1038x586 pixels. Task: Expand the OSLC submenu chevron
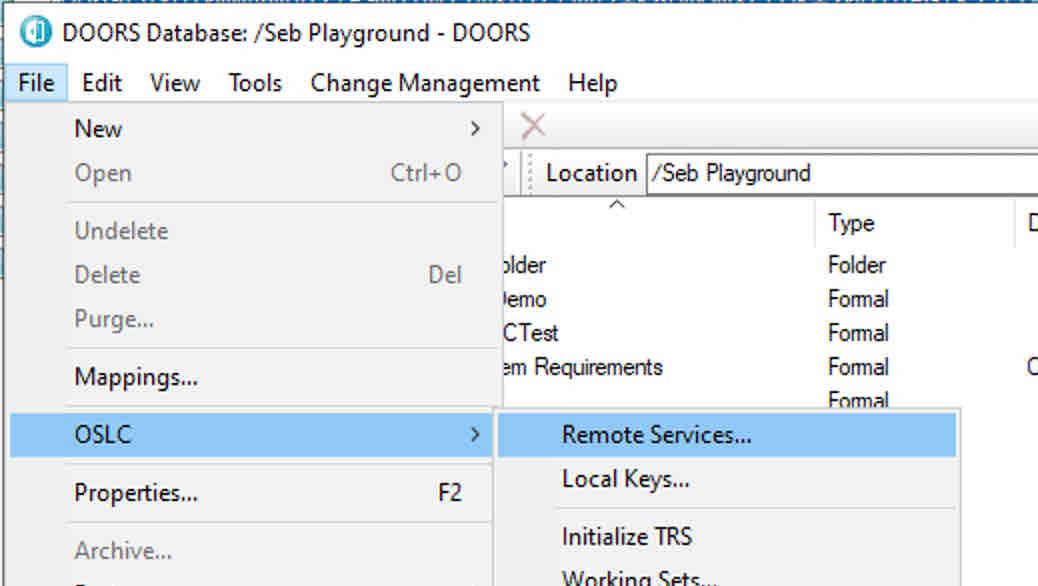(475, 434)
